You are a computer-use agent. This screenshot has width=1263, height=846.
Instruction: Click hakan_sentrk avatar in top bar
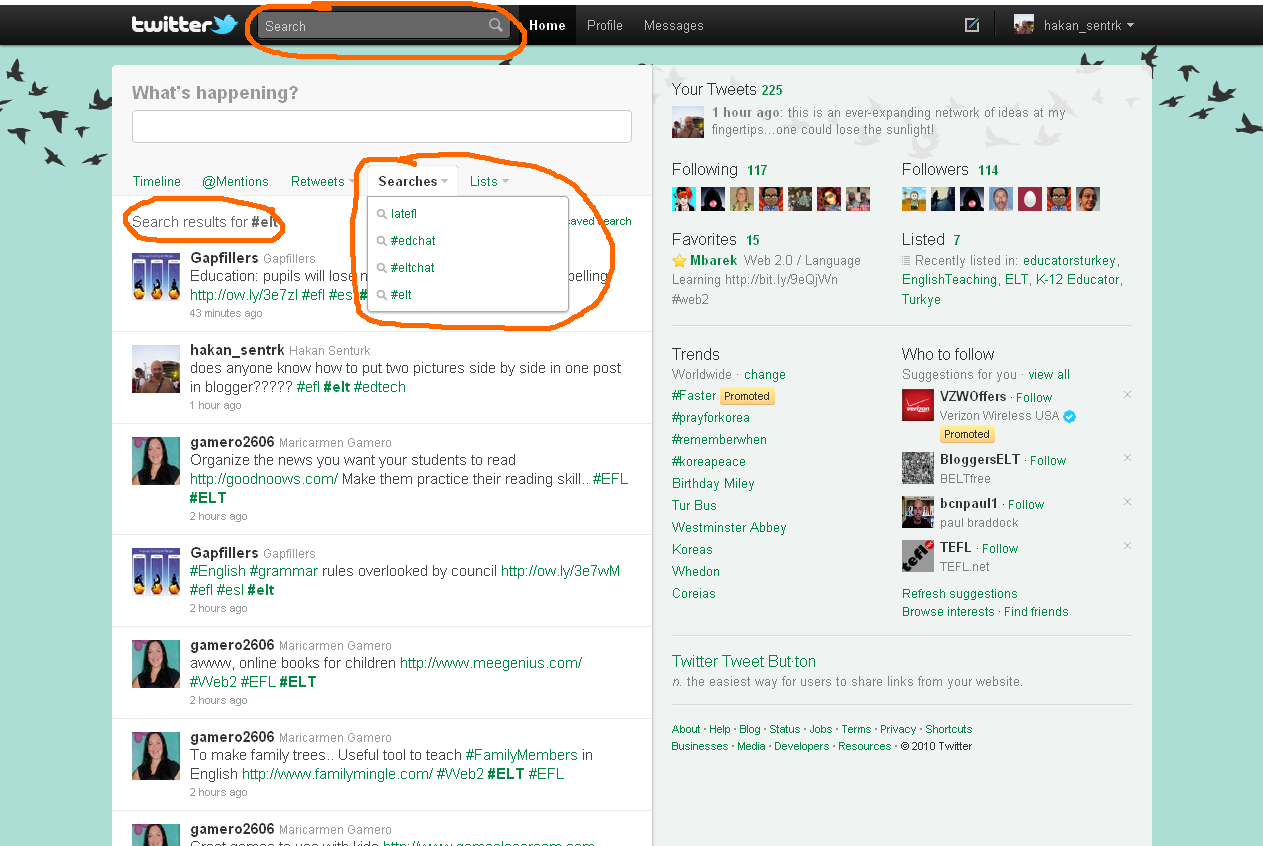pyautogui.click(x=1024, y=25)
